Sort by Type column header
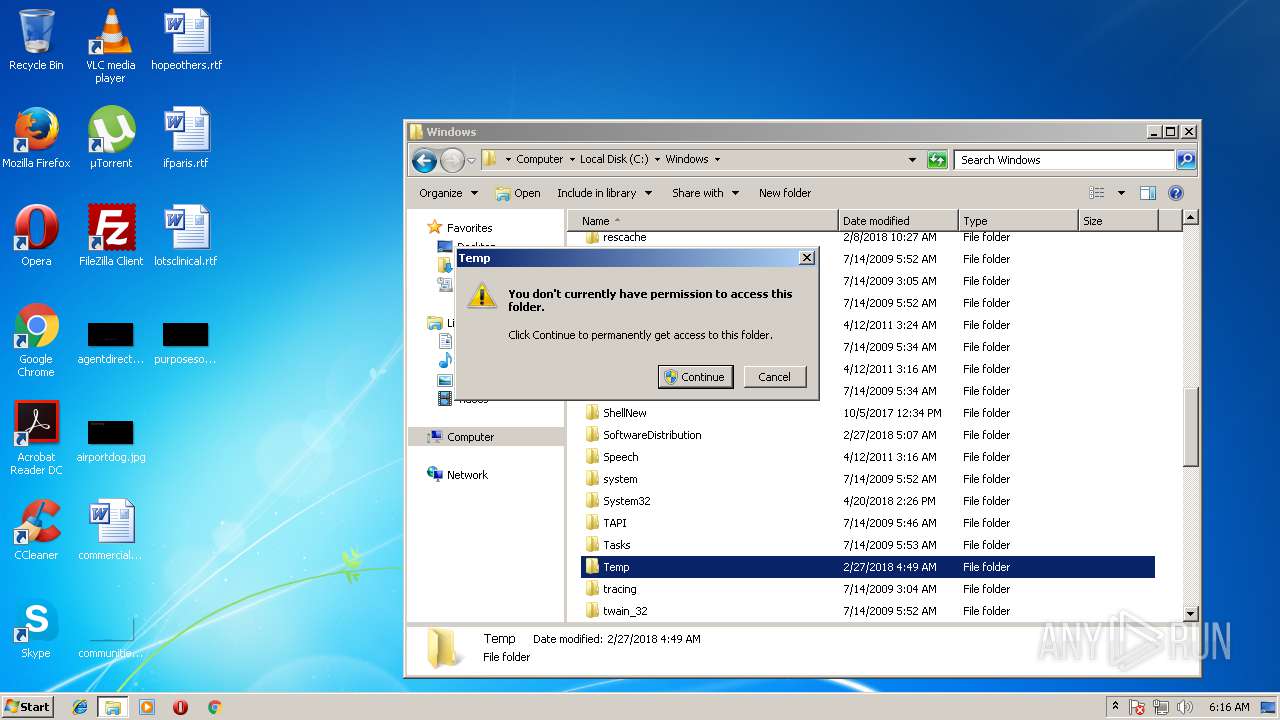Viewport: 1280px width, 720px height. pyautogui.click(x=1018, y=221)
